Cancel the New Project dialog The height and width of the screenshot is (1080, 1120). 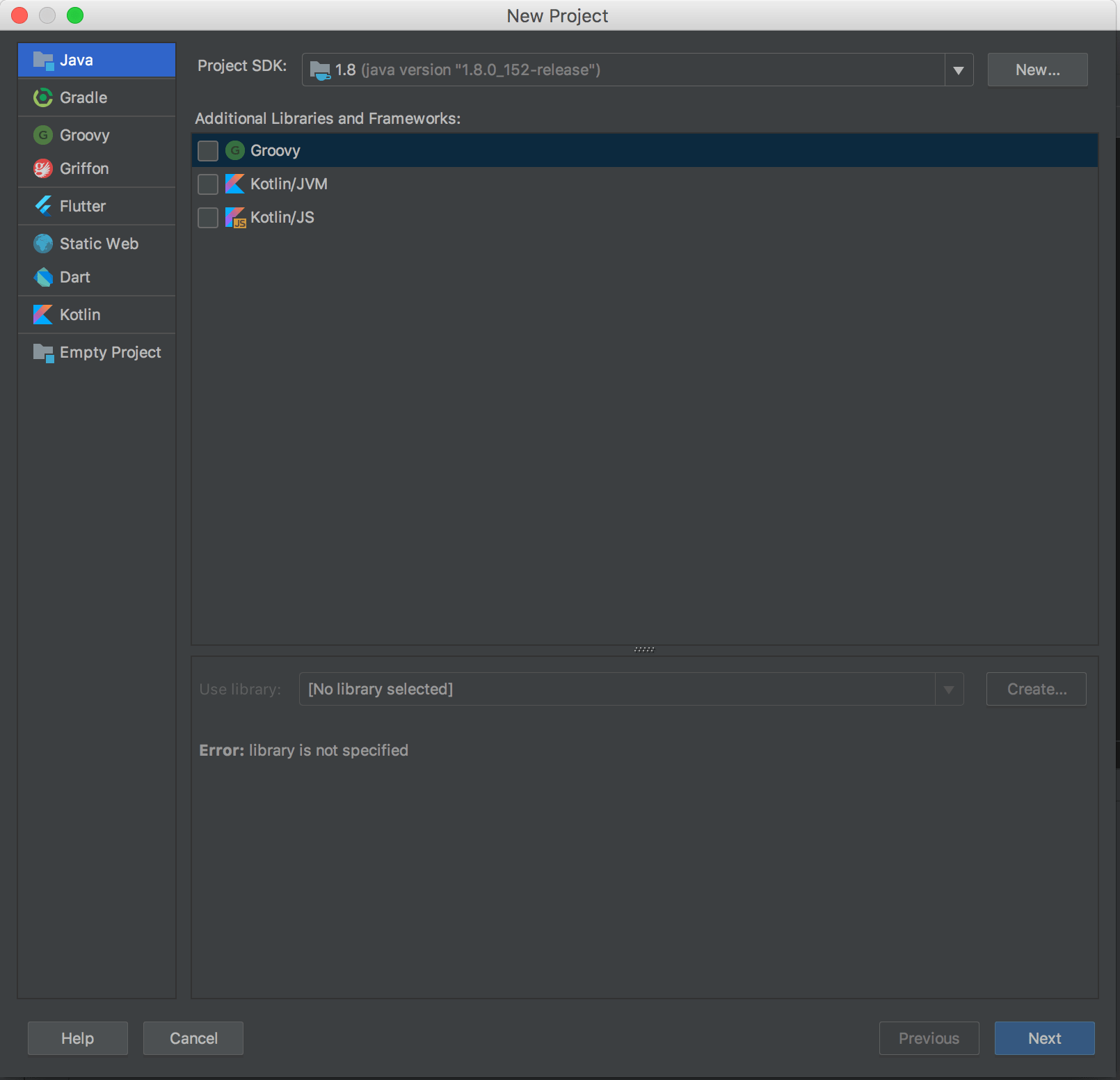(x=193, y=1038)
